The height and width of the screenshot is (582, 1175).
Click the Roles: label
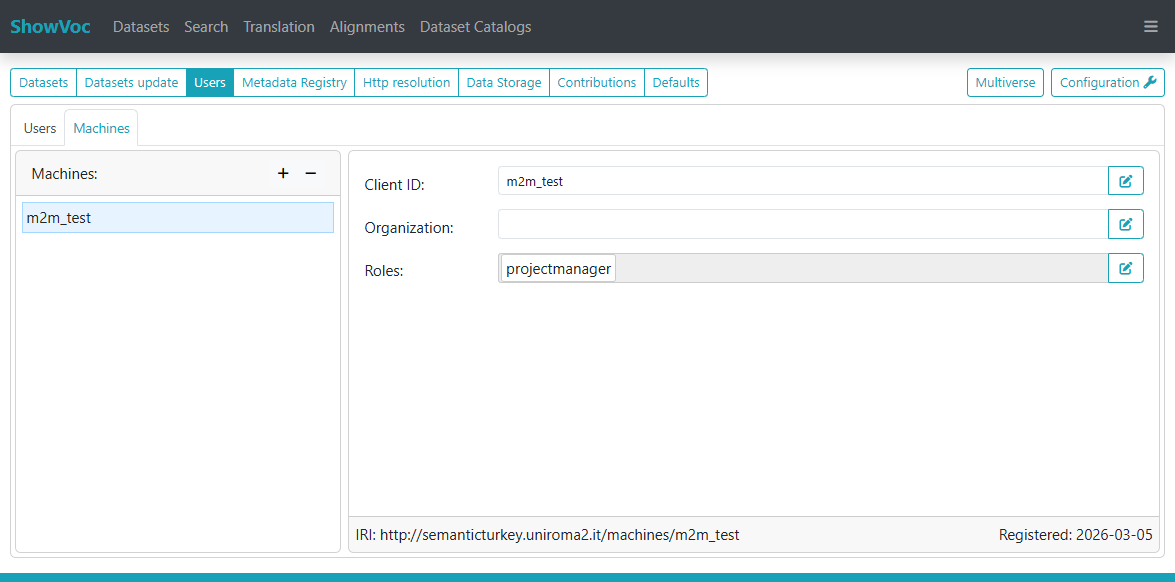(384, 271)
